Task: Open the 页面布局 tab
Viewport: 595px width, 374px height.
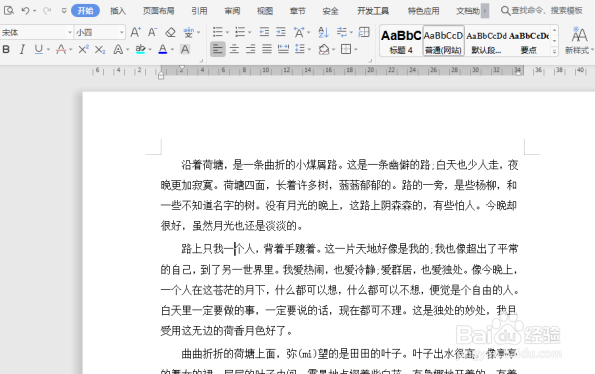Action: click(159, 11)
